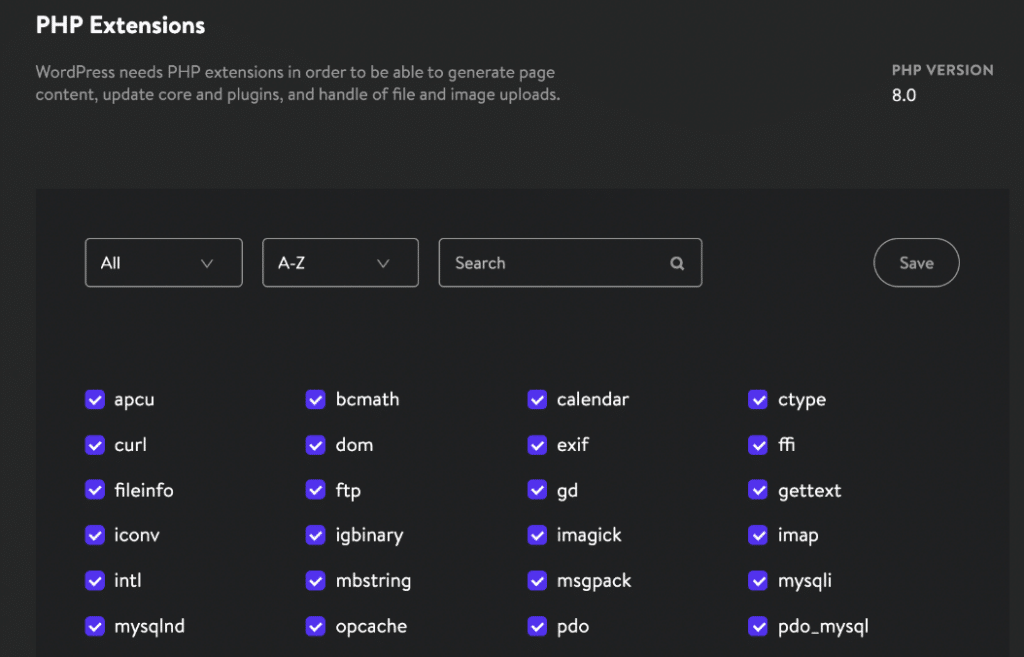
Task: Toggle the mbstring extension
Action: [x=317, y=580]
